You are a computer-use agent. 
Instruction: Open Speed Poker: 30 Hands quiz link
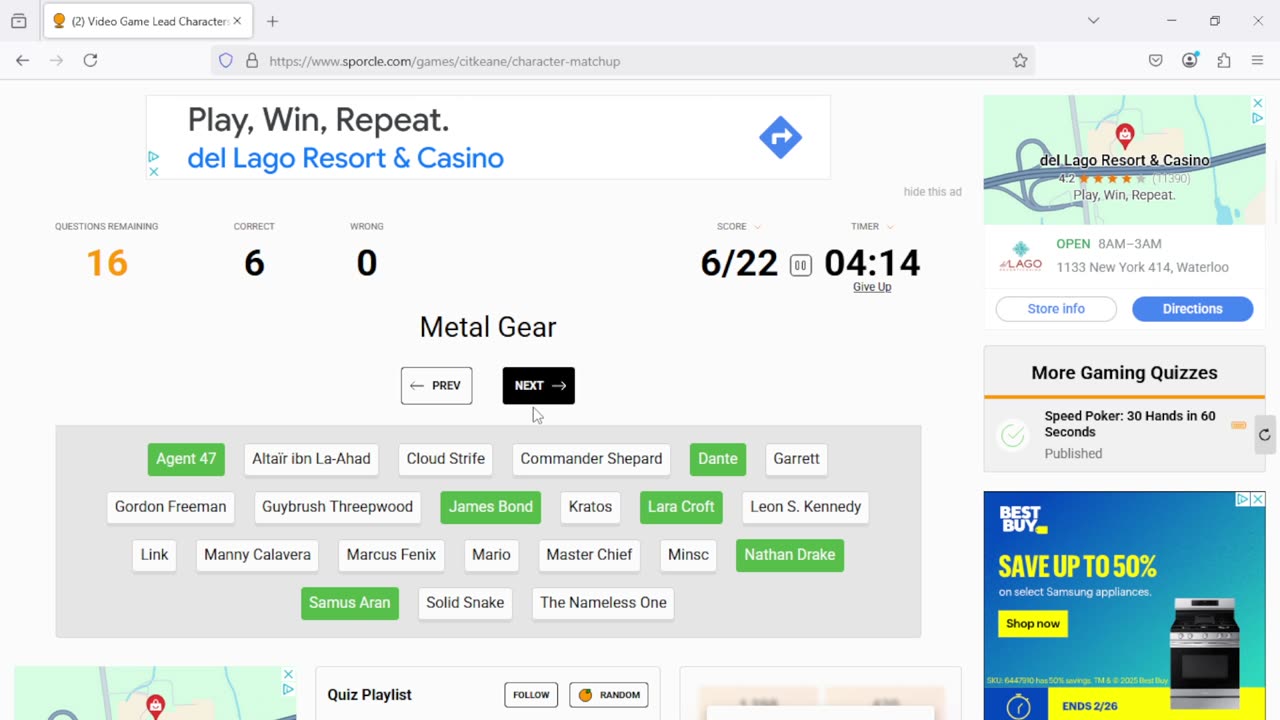pos(1130,424)
